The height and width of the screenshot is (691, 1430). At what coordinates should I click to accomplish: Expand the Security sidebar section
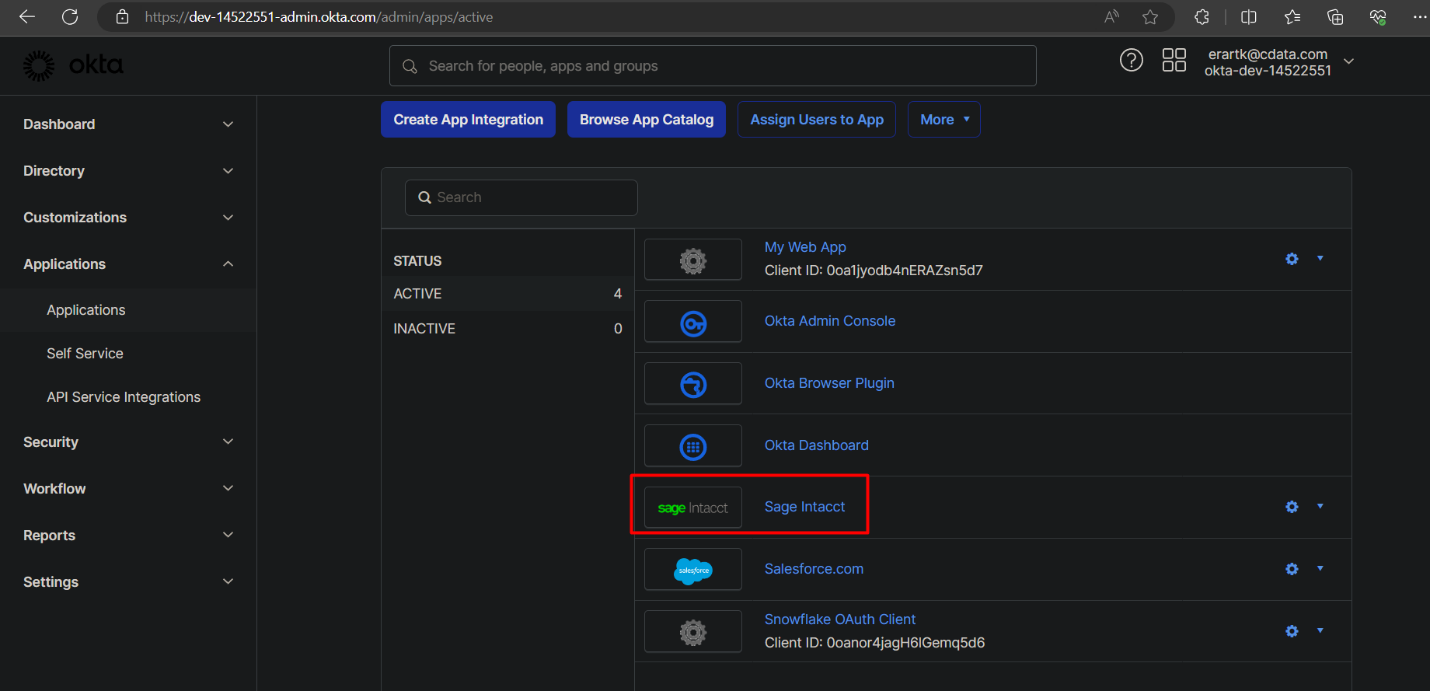click(128, 442)
